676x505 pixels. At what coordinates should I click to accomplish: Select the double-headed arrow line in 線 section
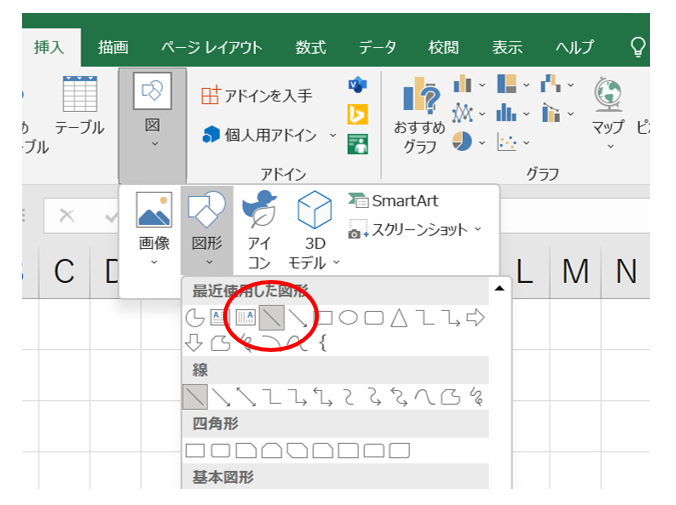click(246, 397)
